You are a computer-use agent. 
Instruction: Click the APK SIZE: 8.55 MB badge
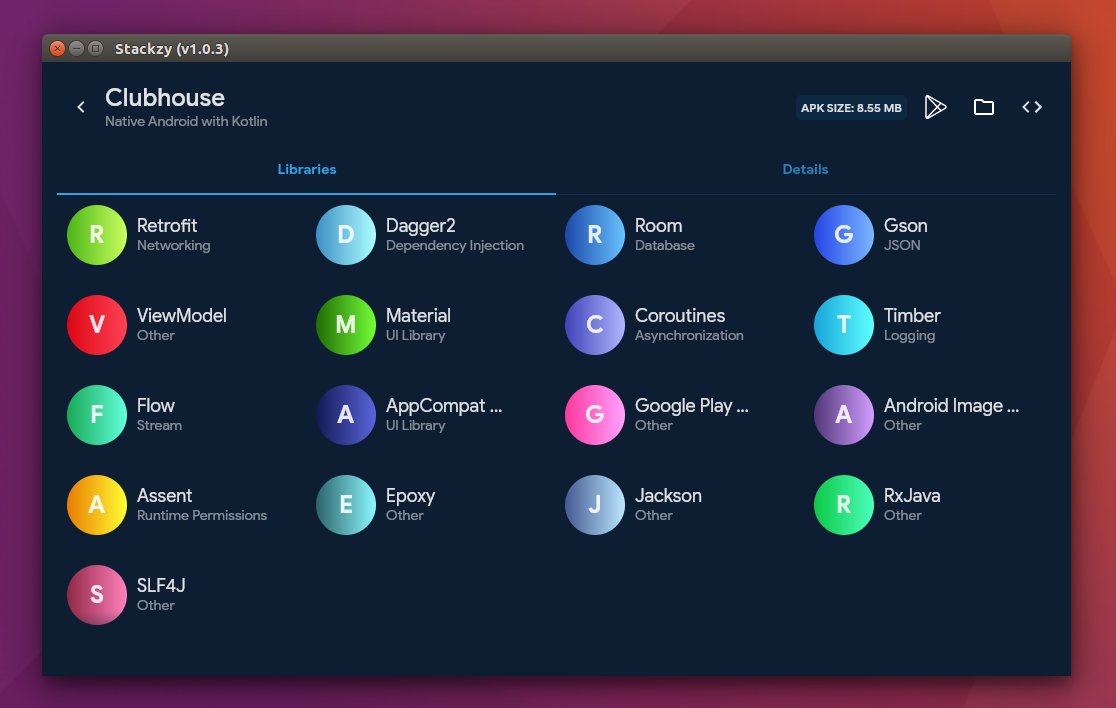click(851, 107)
